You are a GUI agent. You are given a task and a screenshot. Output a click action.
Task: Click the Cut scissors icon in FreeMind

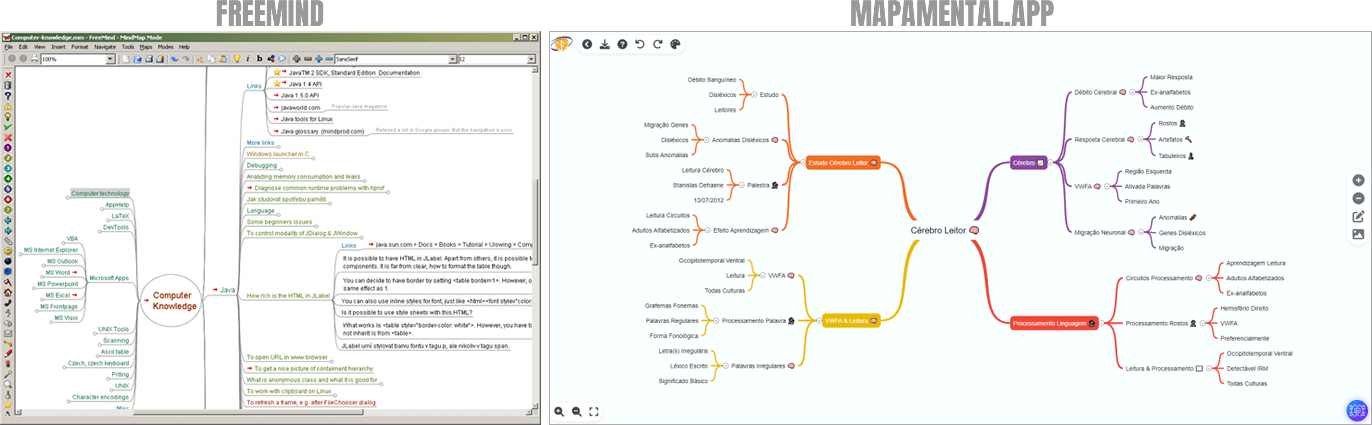[199, 59]
